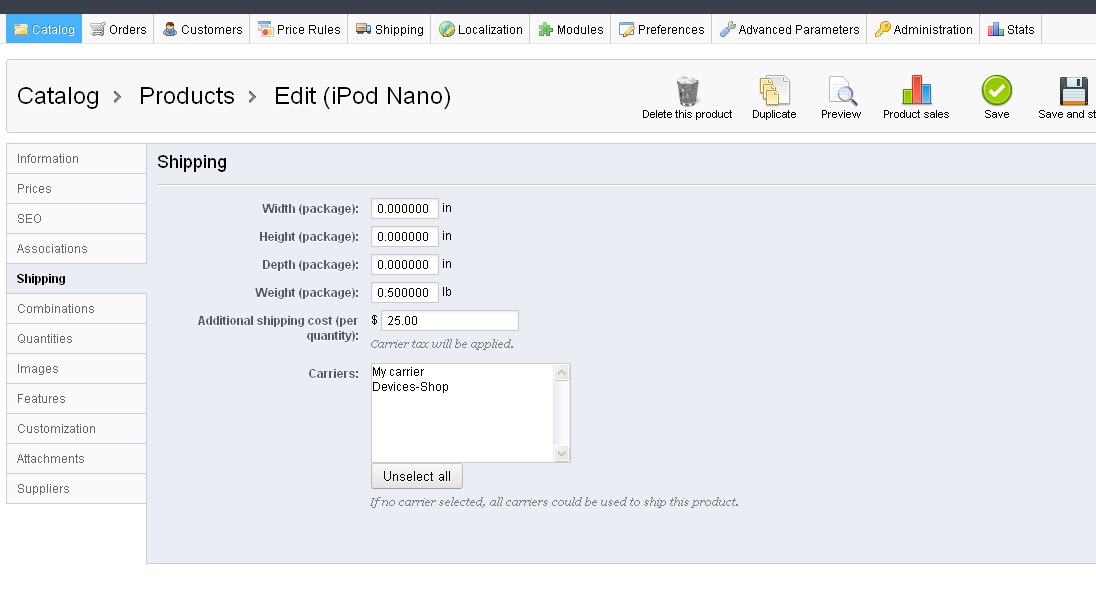1096x599 pixels.
Task: Open the product Preview icon
Action: coord(841,91)
